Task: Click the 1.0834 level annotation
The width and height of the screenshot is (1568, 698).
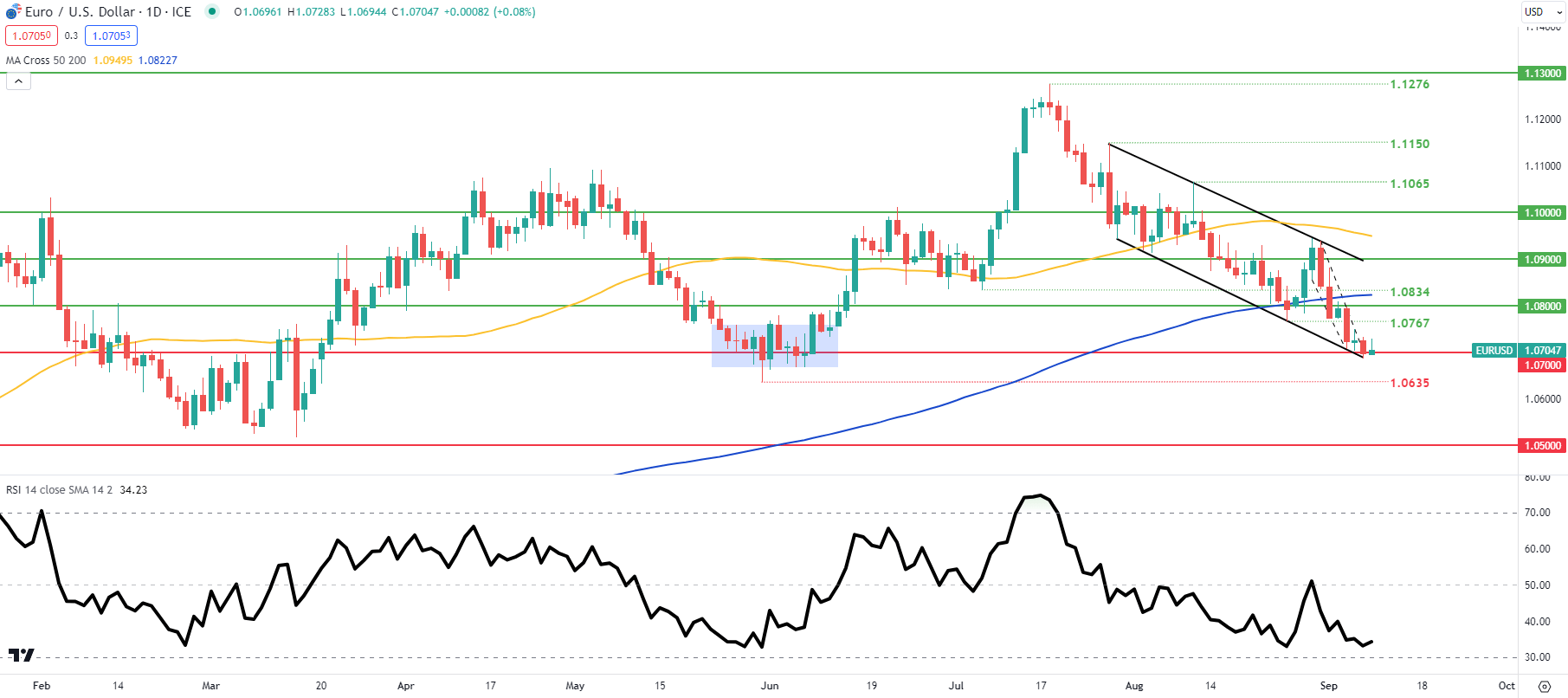Action: pyautogui.click(x=1410, y=292)
